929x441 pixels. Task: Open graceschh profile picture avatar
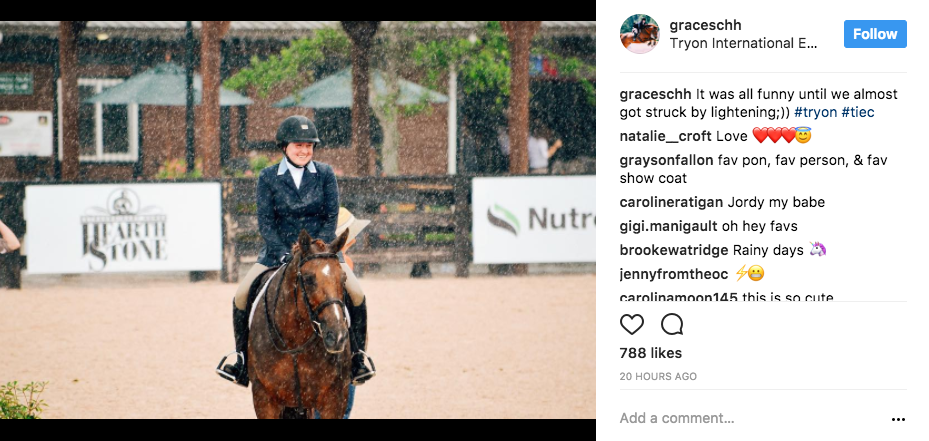(x=639, y=34)
